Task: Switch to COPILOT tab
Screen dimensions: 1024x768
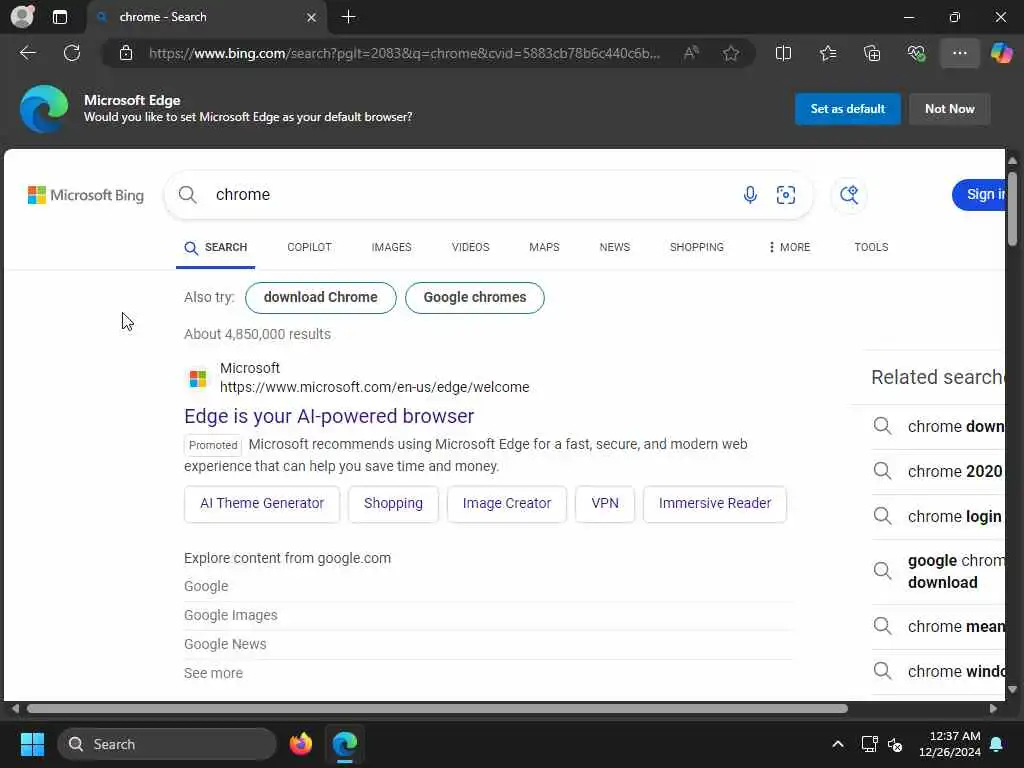Action: 309,247
